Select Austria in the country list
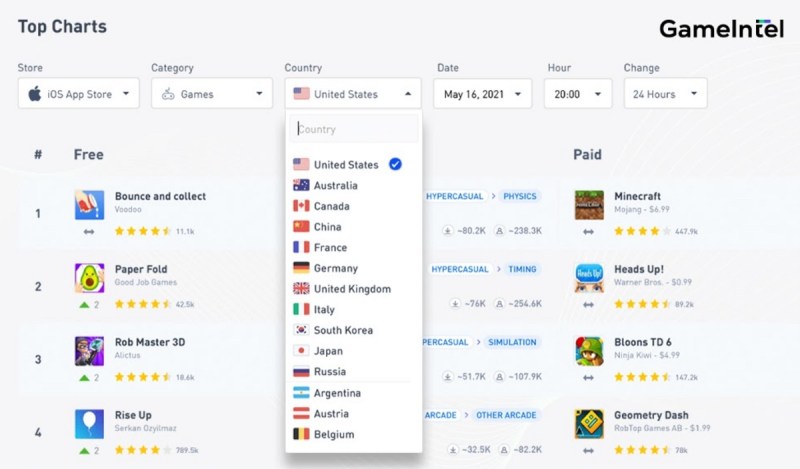 click(x=354, y=413)
